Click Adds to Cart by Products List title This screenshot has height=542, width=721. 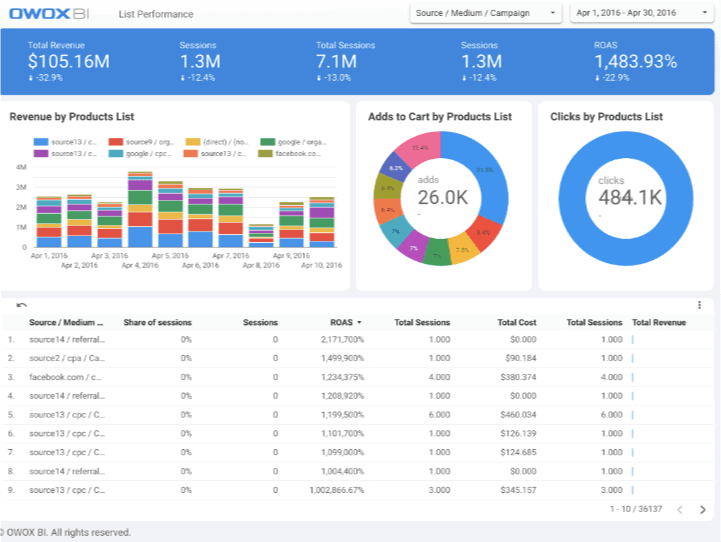pos(440,117)
